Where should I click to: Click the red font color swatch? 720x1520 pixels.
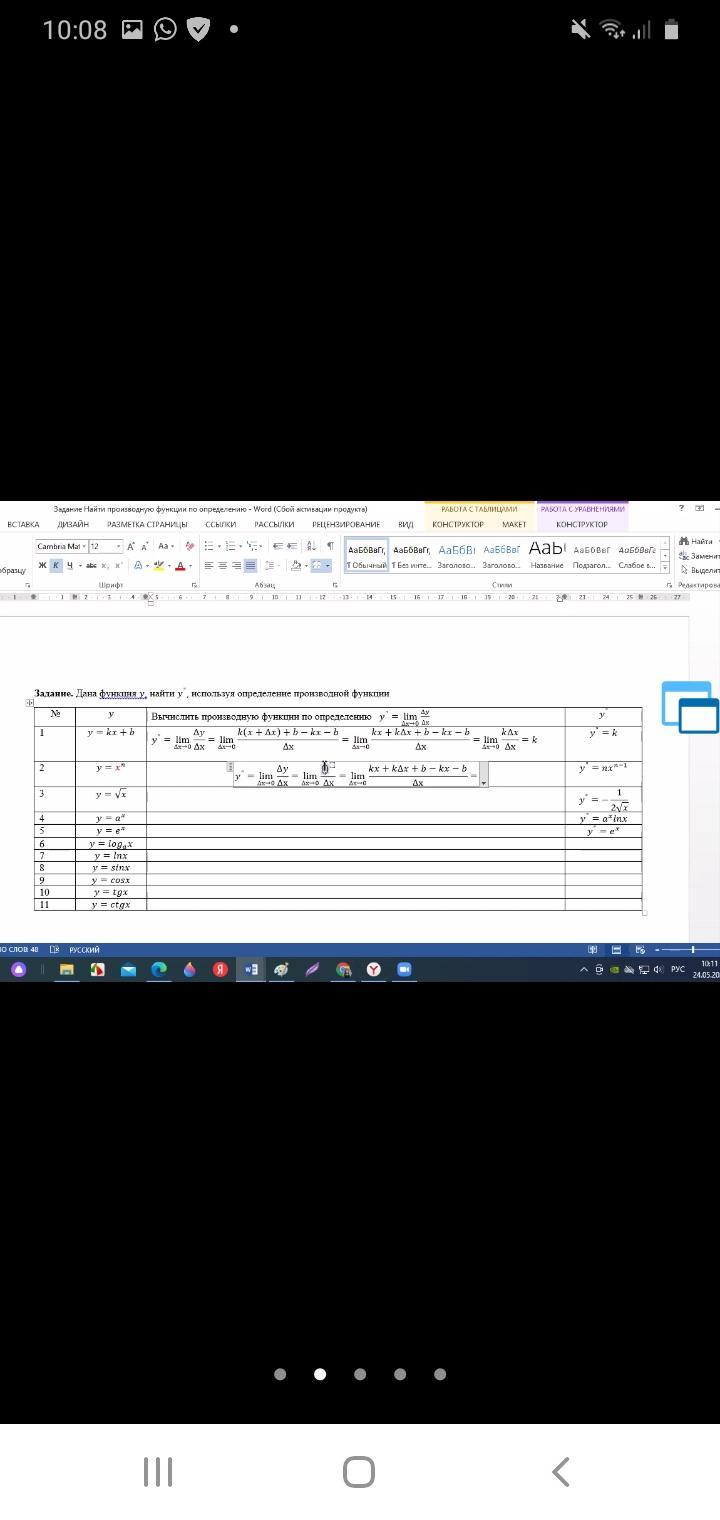pos(180,567)
